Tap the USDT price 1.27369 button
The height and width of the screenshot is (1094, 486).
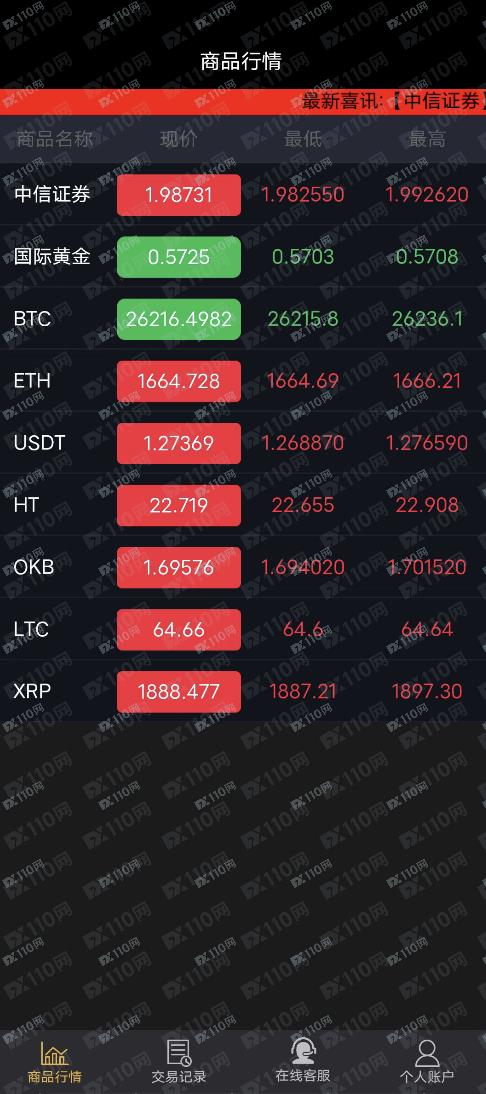click(179, 443)
